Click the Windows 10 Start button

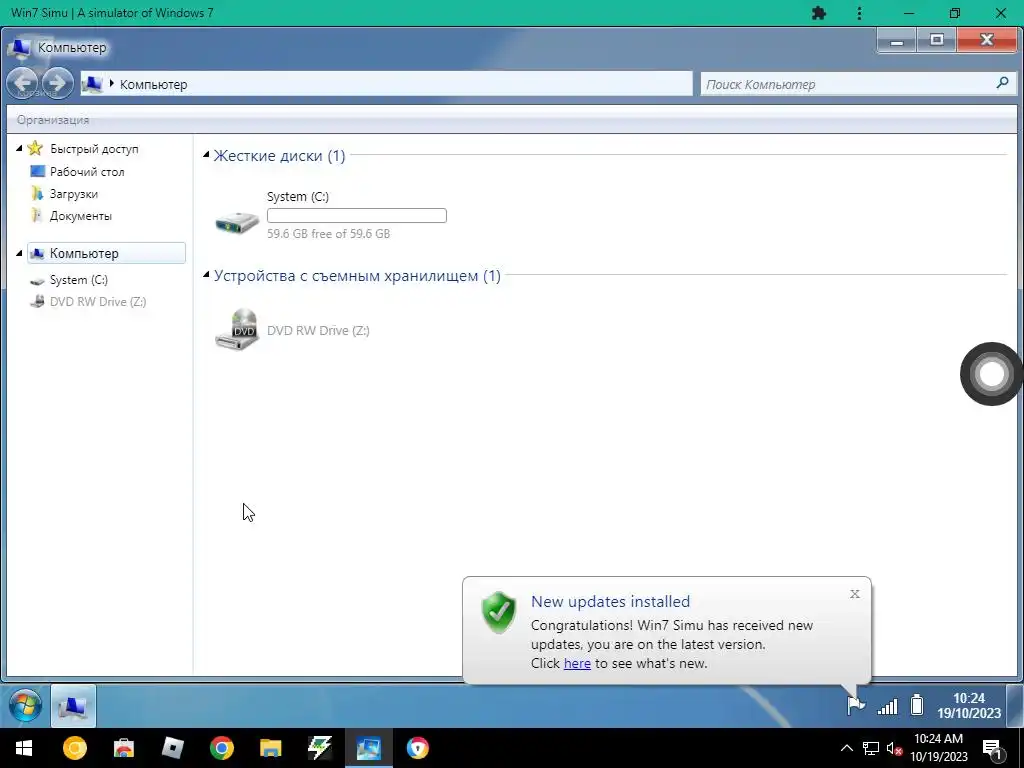[24, 748]
